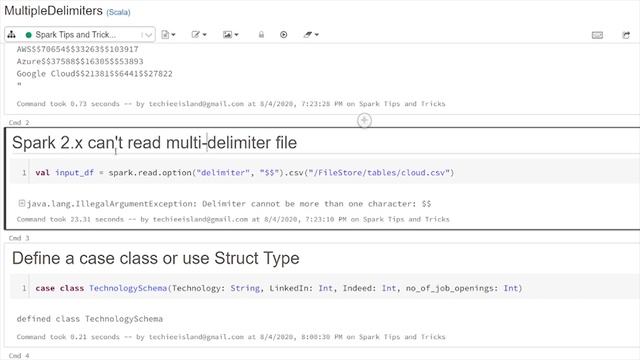Click the heading 'Define a case class or use Struct Type'
The height and width of the screenshot is (360, 640).
[156, 258]
